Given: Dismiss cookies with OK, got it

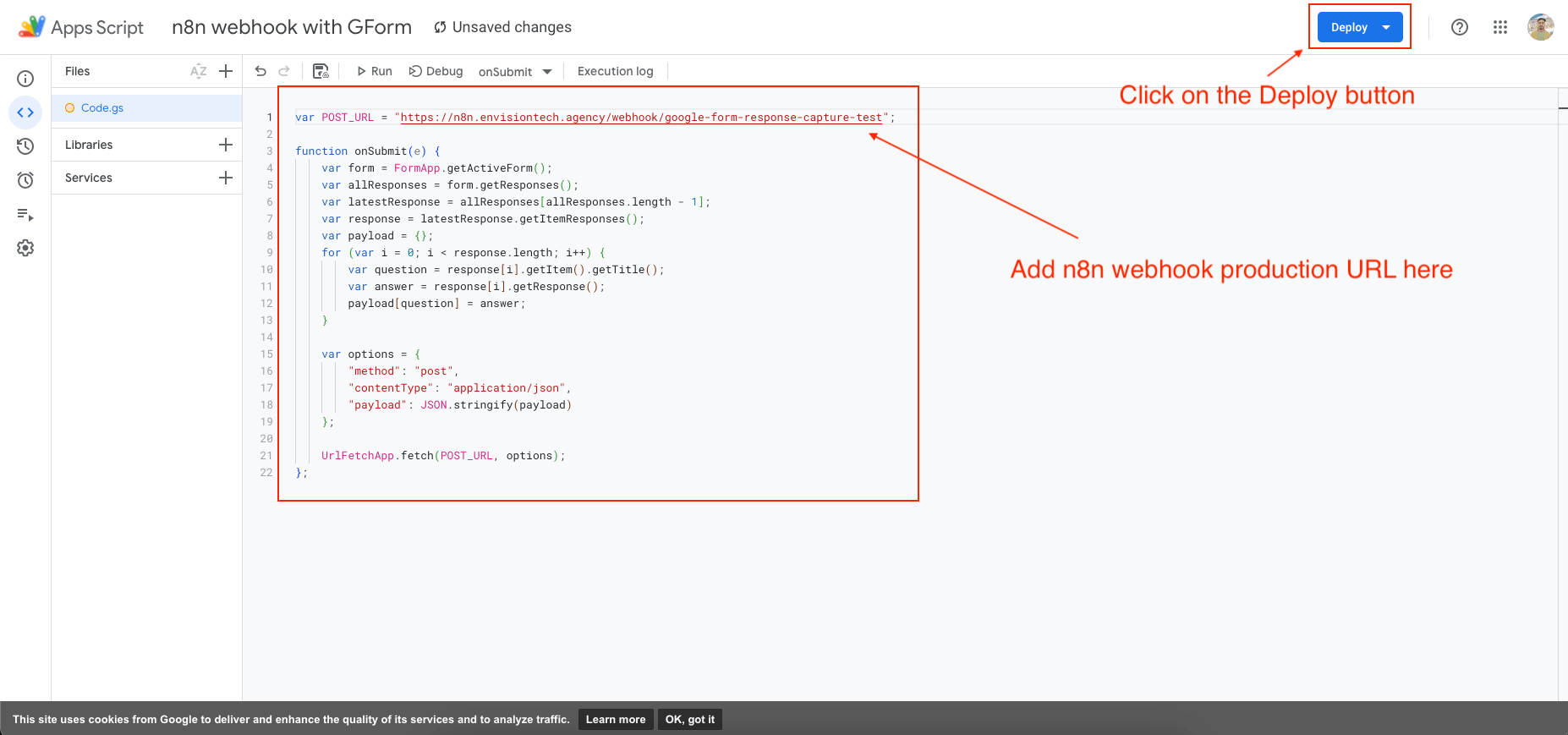Looking at the screenshot, I should [x=690, y=720].
